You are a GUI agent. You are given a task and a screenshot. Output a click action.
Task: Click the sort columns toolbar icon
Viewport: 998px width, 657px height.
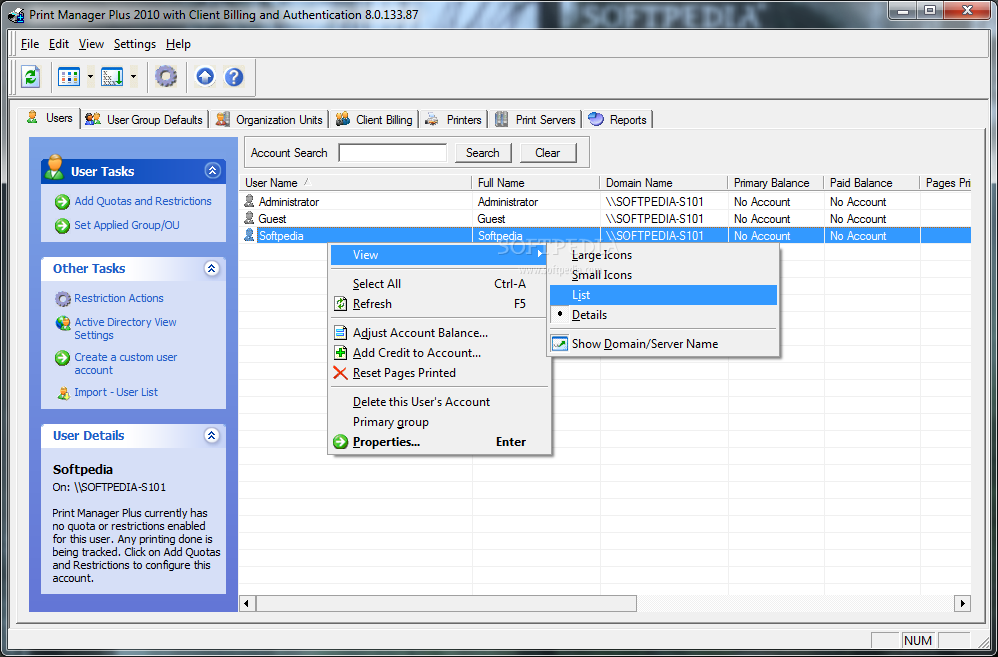tap(112, 78)
